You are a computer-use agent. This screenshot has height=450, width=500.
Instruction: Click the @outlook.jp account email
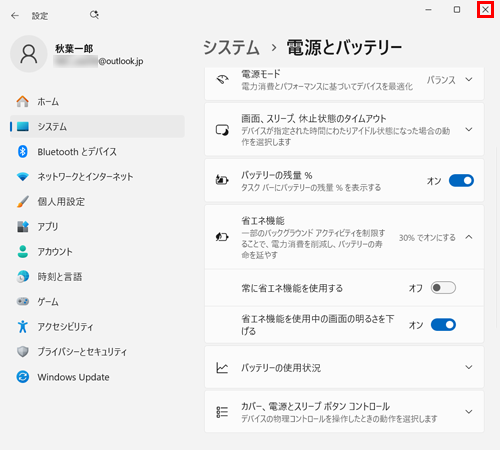tap(99, 61)
